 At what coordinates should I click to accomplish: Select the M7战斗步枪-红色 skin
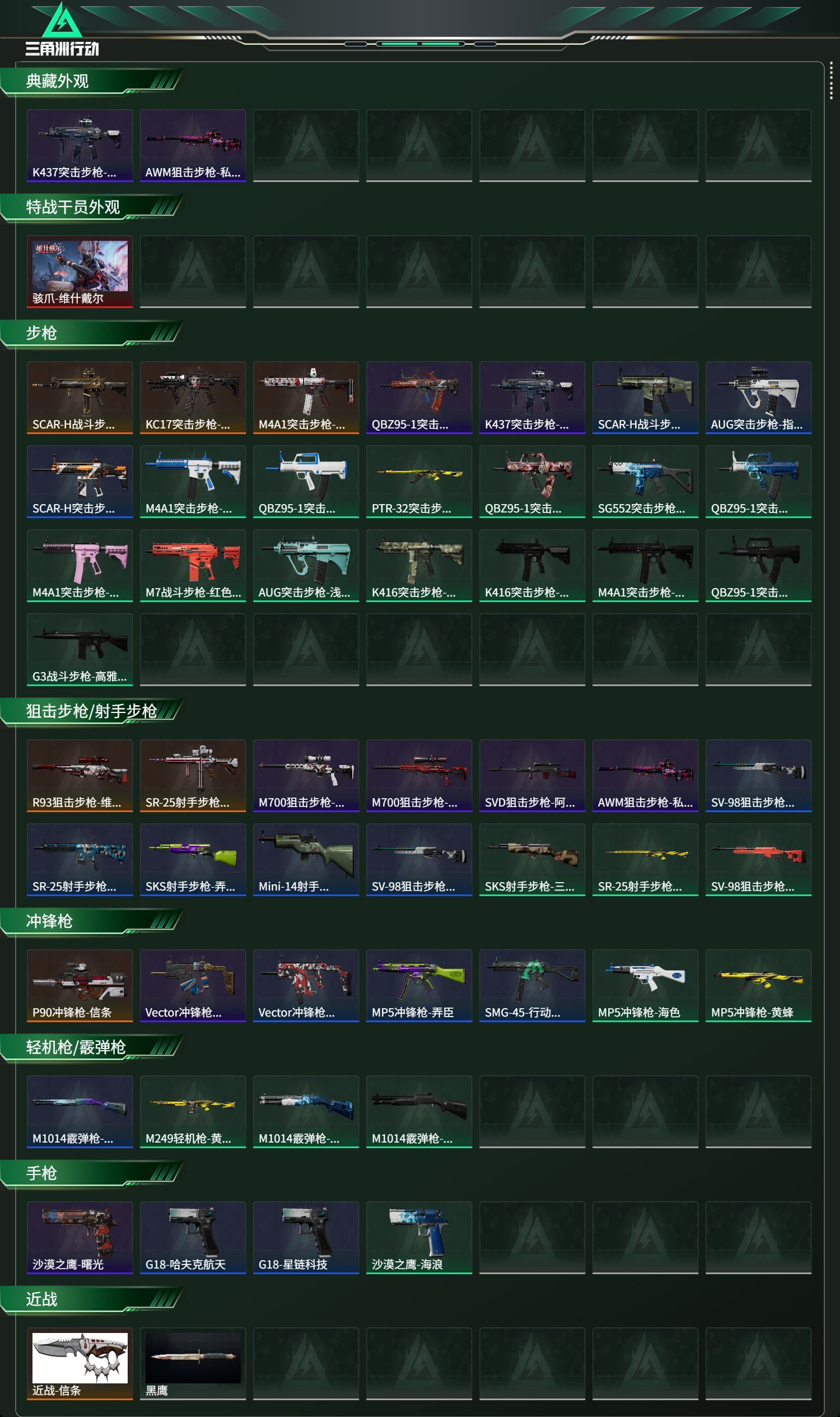coord(193,566)
